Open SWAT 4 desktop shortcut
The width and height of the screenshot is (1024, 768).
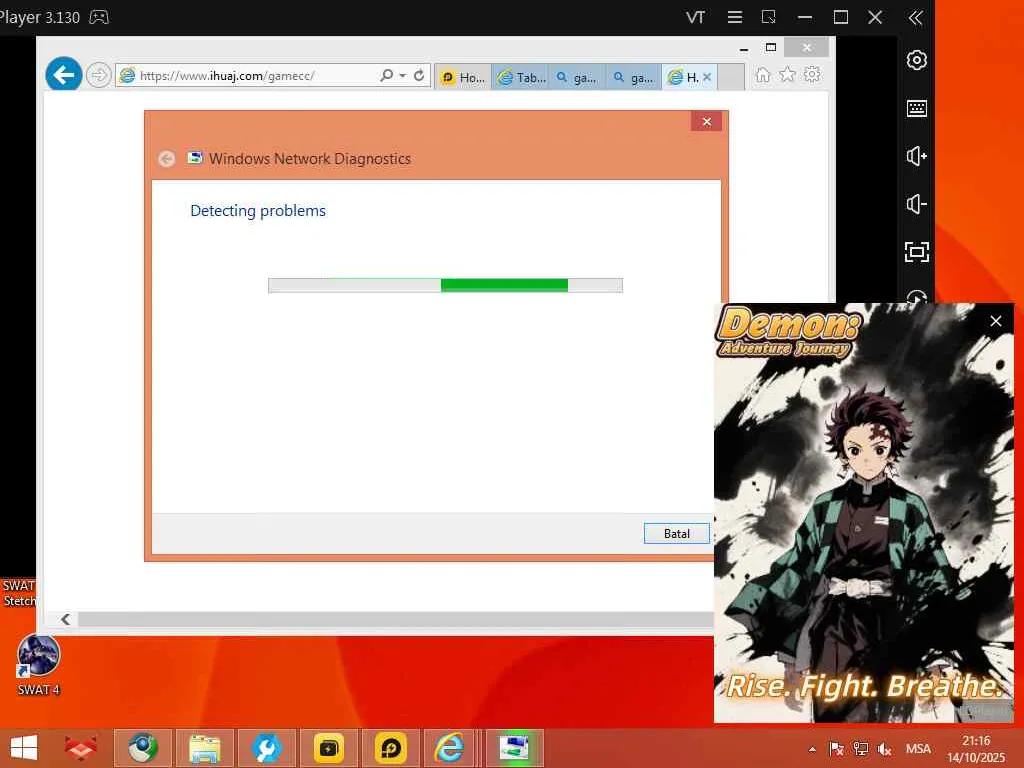pyautogui.click(x=39, y=665)
